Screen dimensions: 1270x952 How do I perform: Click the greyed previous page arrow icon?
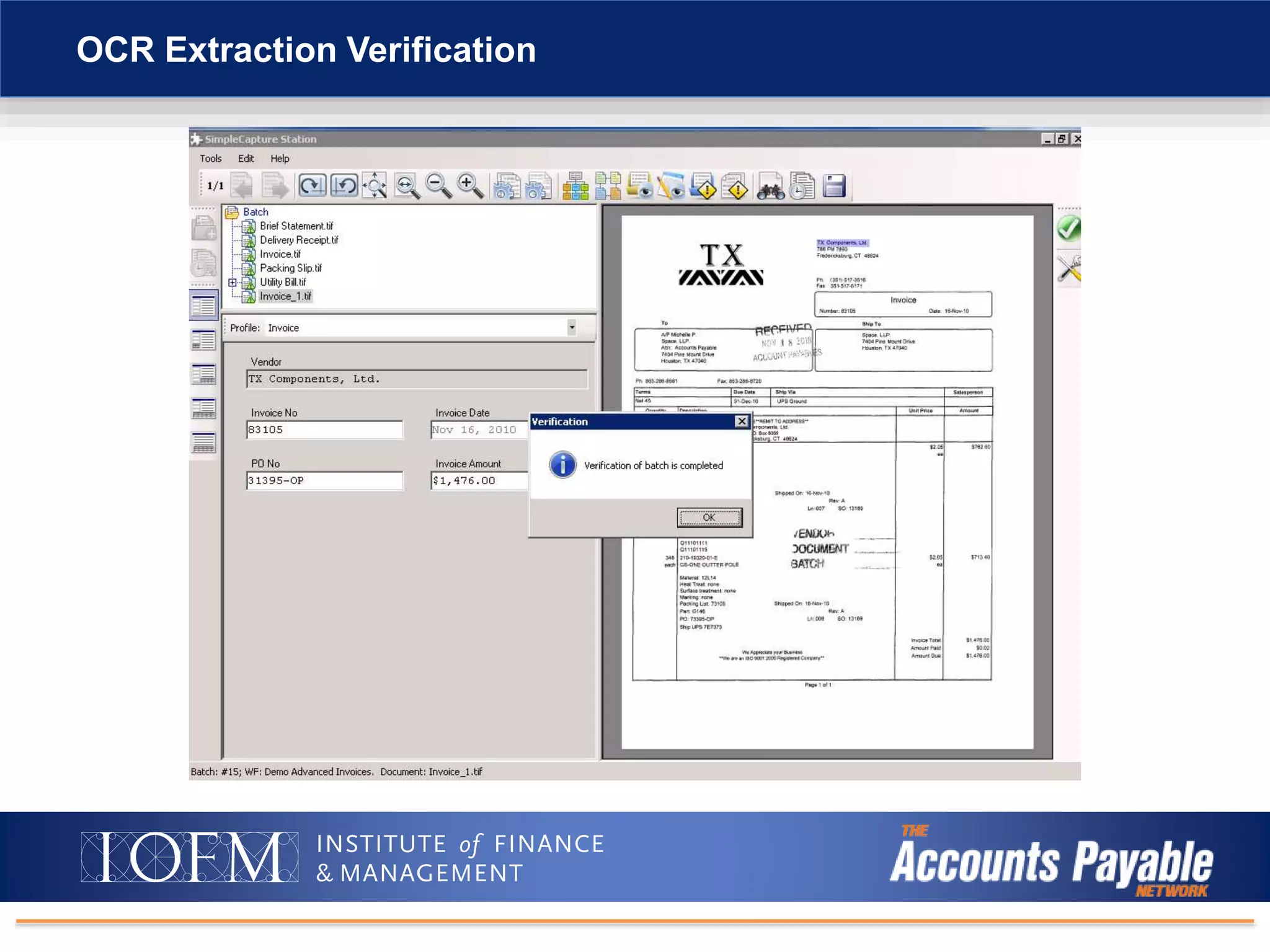(x=242, y=186)
